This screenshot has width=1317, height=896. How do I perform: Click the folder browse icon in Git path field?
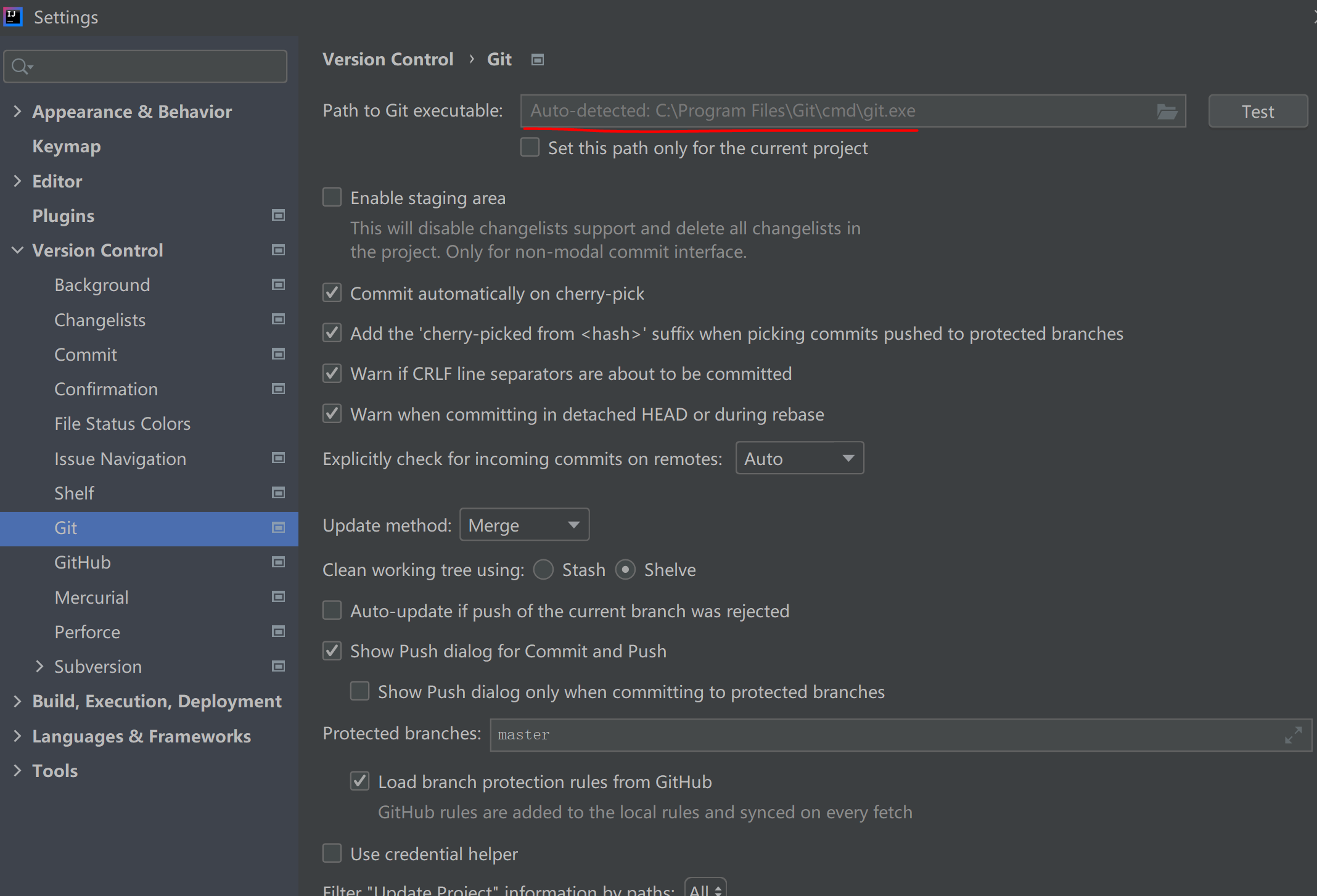(x=1167, y=112)
